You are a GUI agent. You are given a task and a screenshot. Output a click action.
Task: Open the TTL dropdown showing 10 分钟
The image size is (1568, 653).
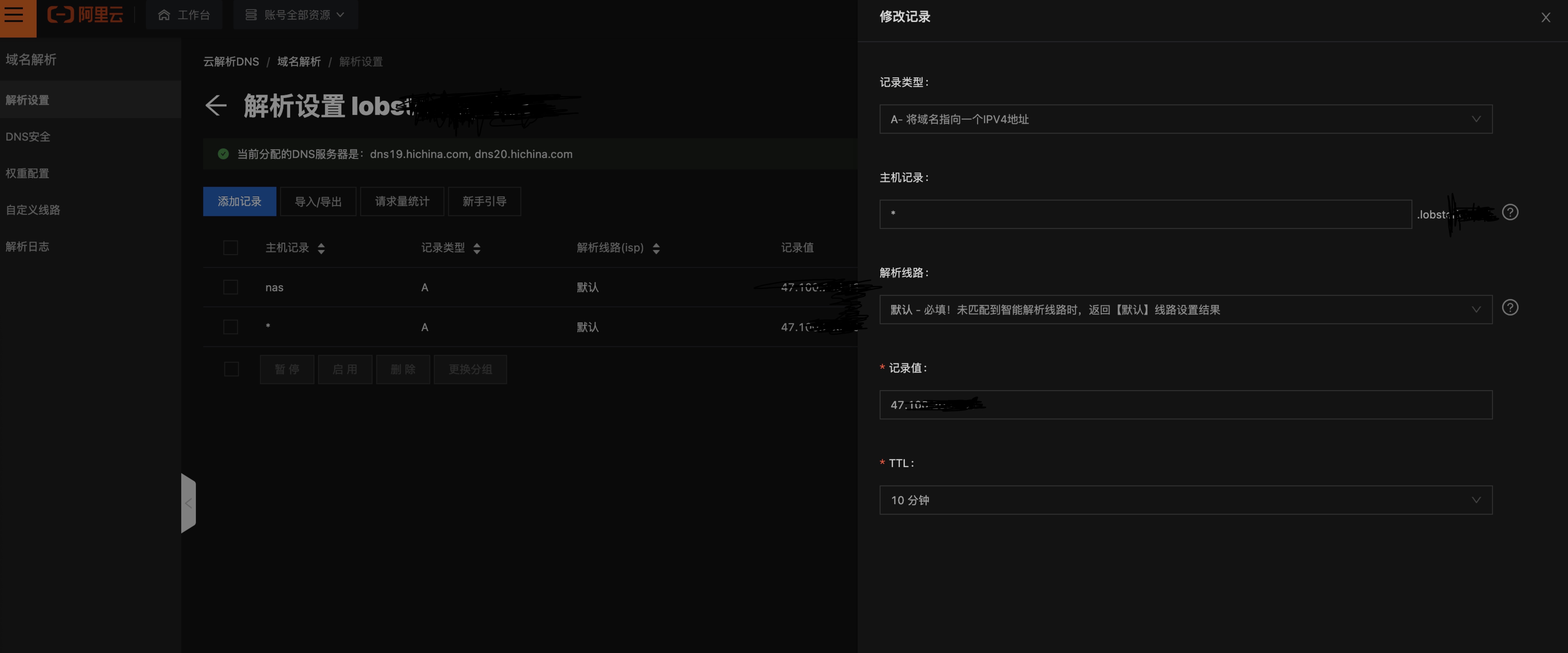[1185, 500]
